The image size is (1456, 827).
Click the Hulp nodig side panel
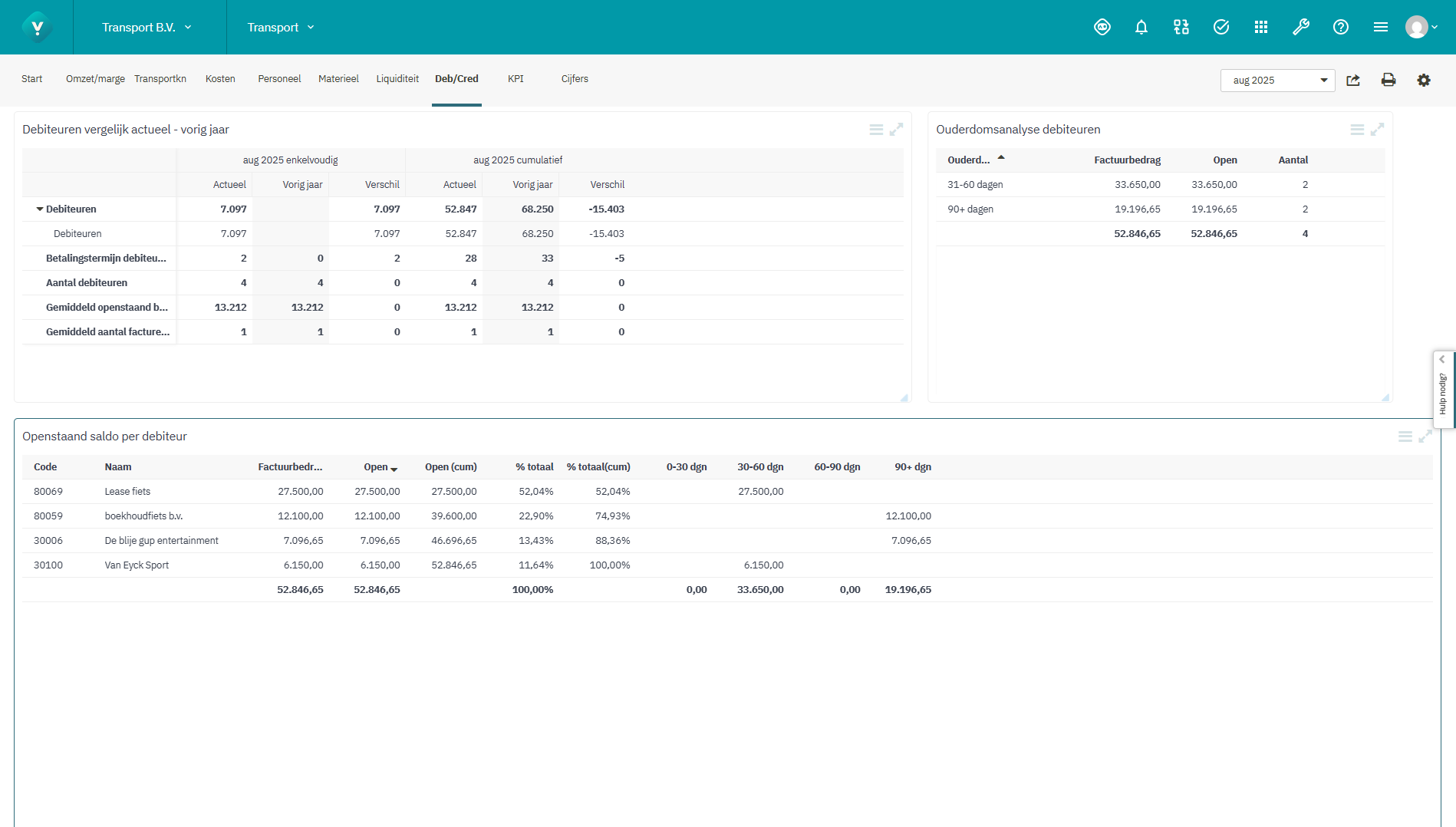pos(1443,389)
